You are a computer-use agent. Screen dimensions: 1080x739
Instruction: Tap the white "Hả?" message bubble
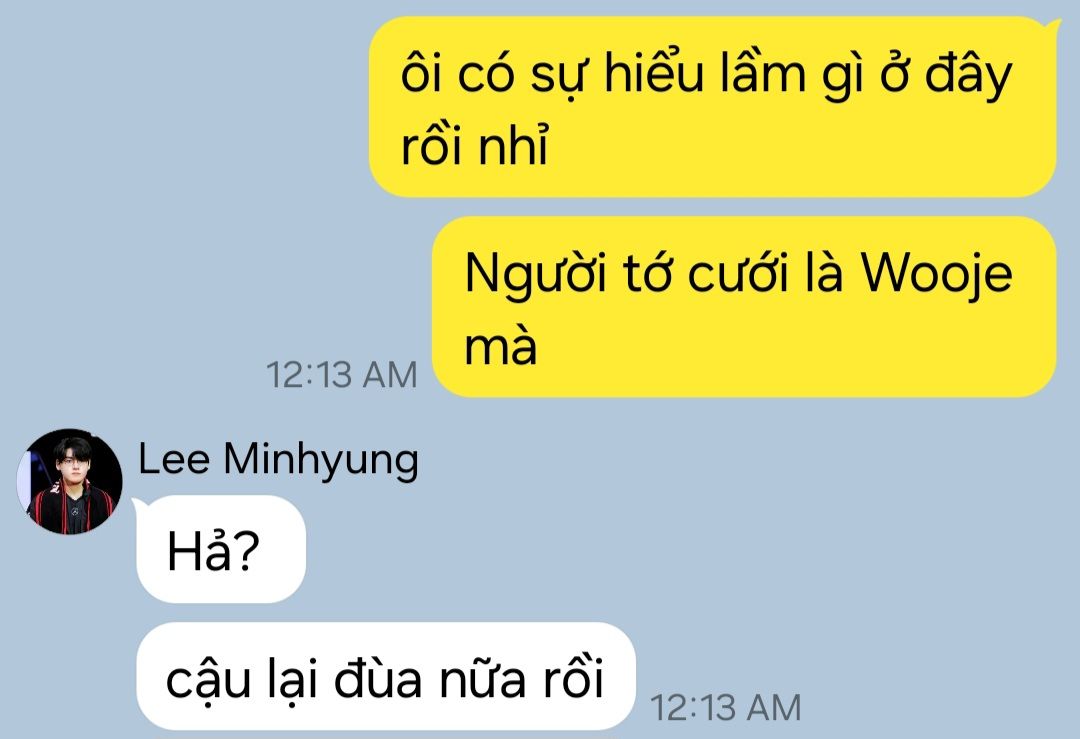(x=221, y=550)
